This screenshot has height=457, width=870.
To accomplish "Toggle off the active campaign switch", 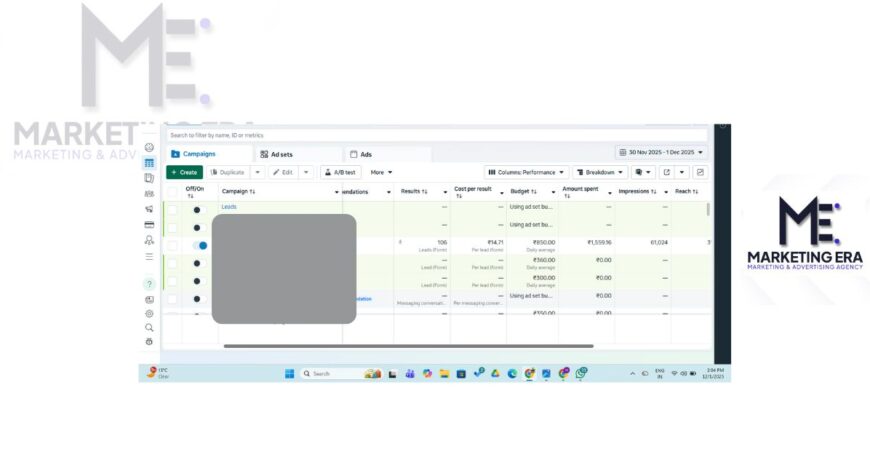I will 200,245.
